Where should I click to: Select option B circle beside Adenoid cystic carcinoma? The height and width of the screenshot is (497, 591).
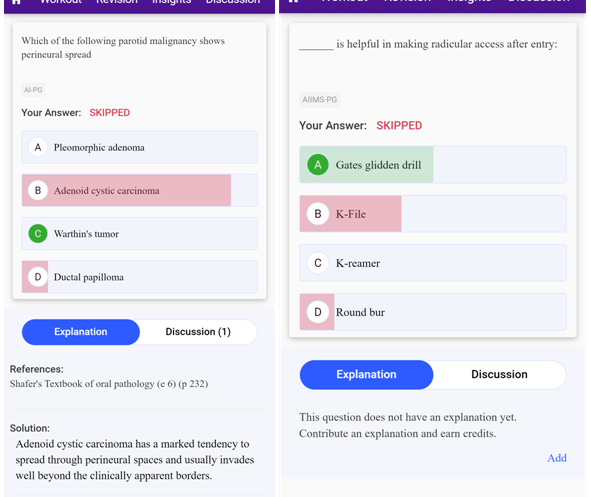pyautogui.click(x=38, y=190)
